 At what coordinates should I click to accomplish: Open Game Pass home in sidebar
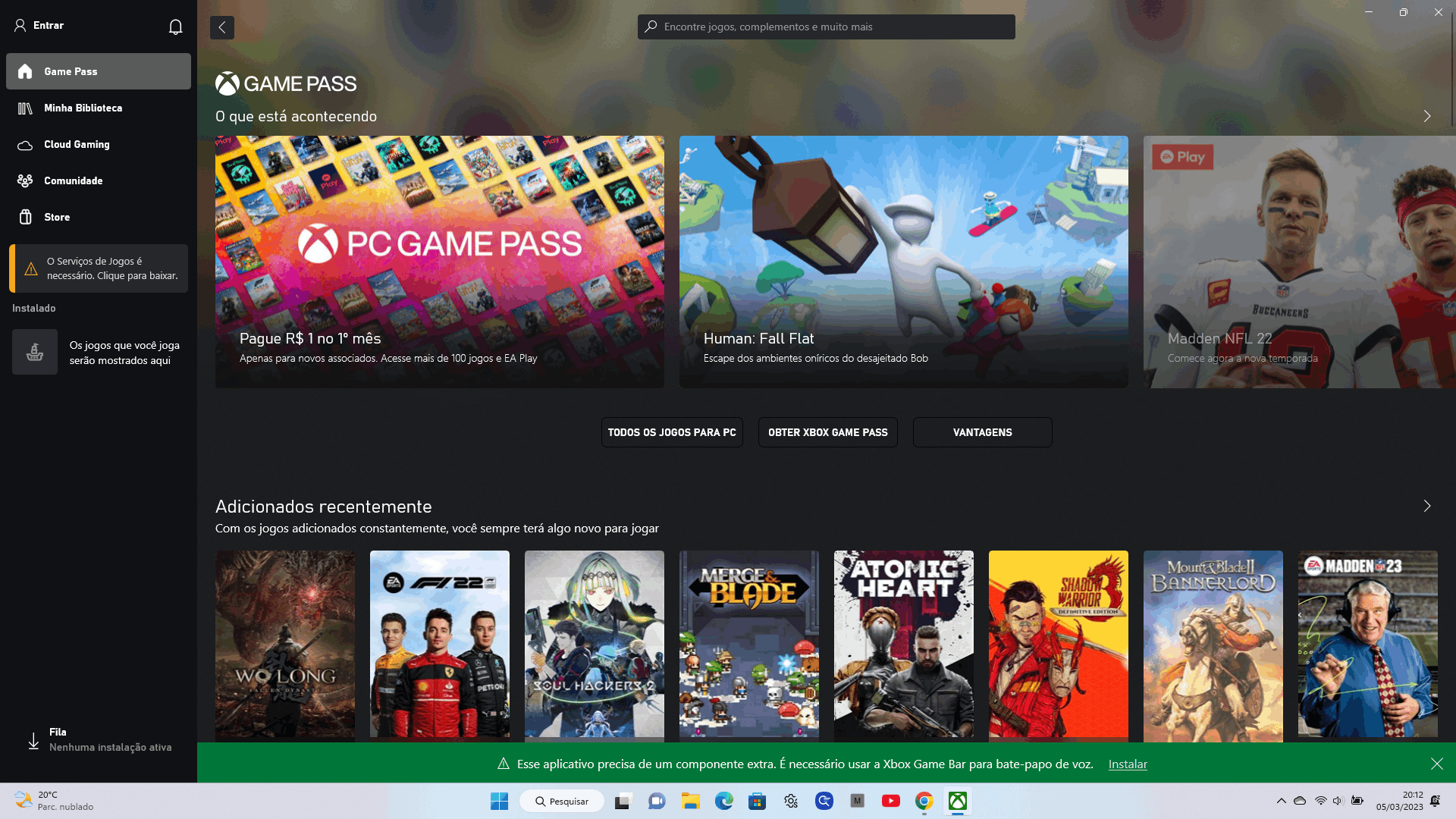[99, 71]
